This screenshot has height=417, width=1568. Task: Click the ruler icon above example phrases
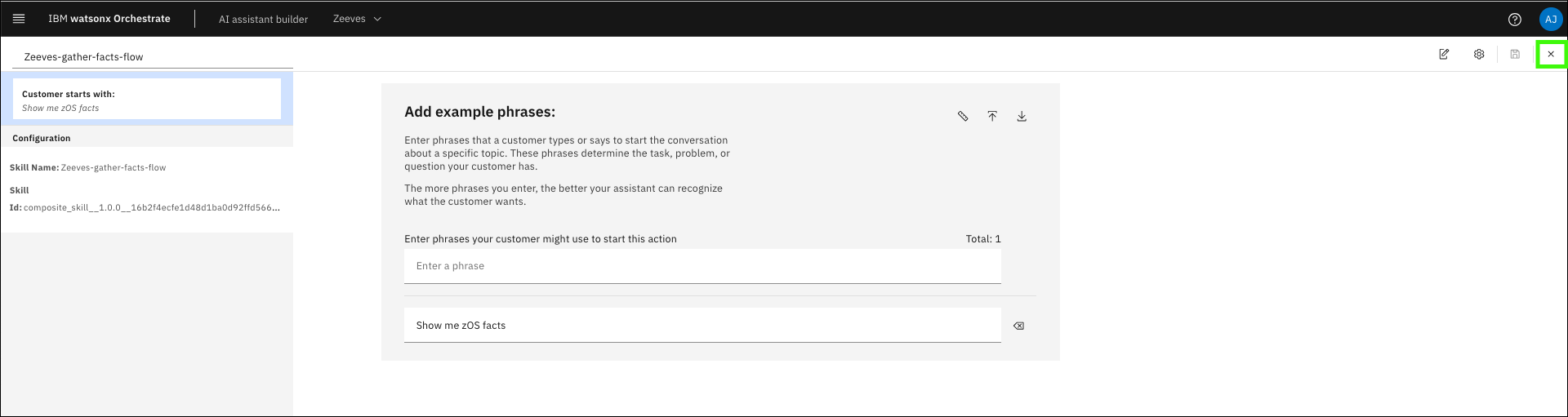point(963,117)
